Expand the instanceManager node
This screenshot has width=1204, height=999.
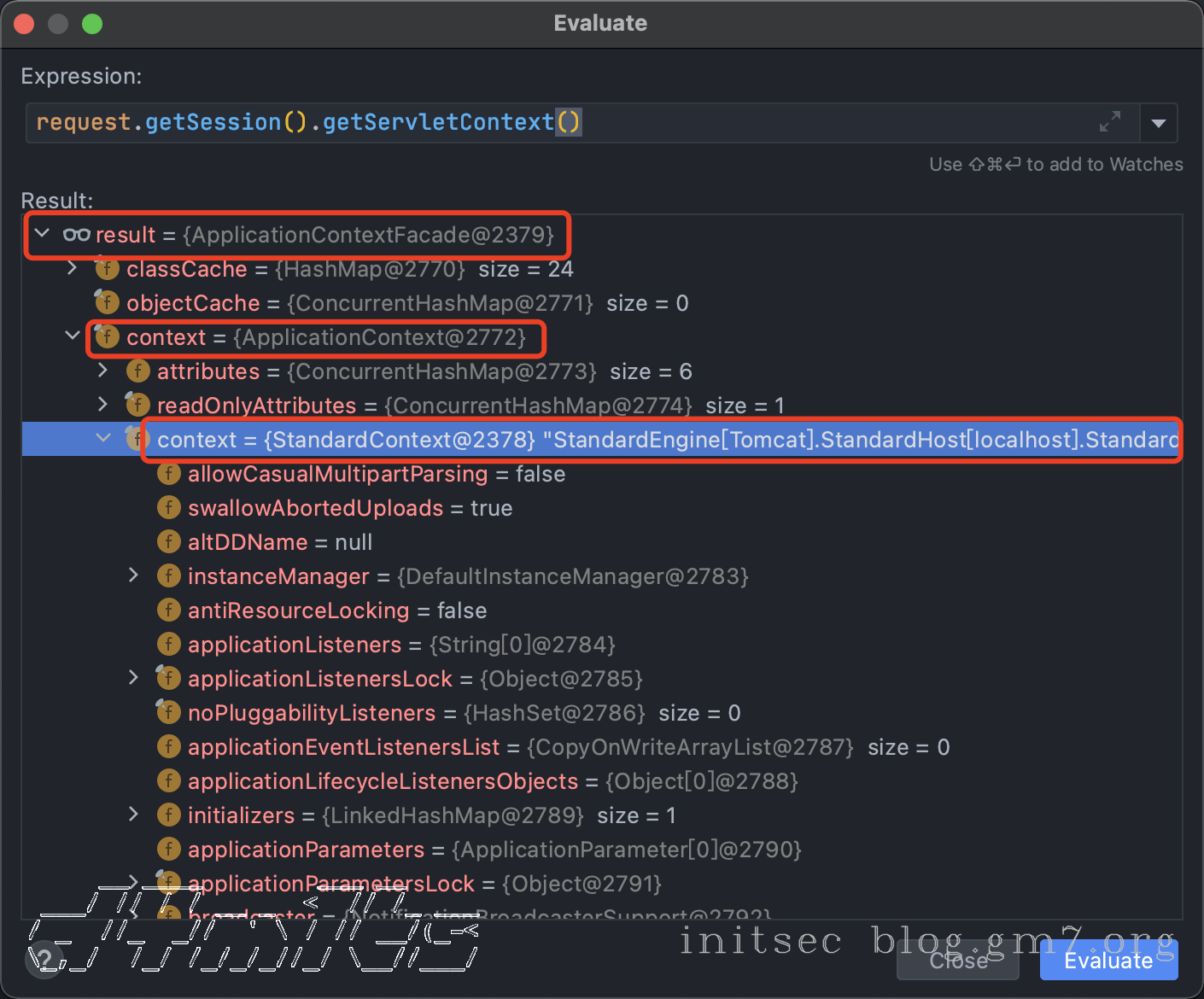click(x=134, y=575)
